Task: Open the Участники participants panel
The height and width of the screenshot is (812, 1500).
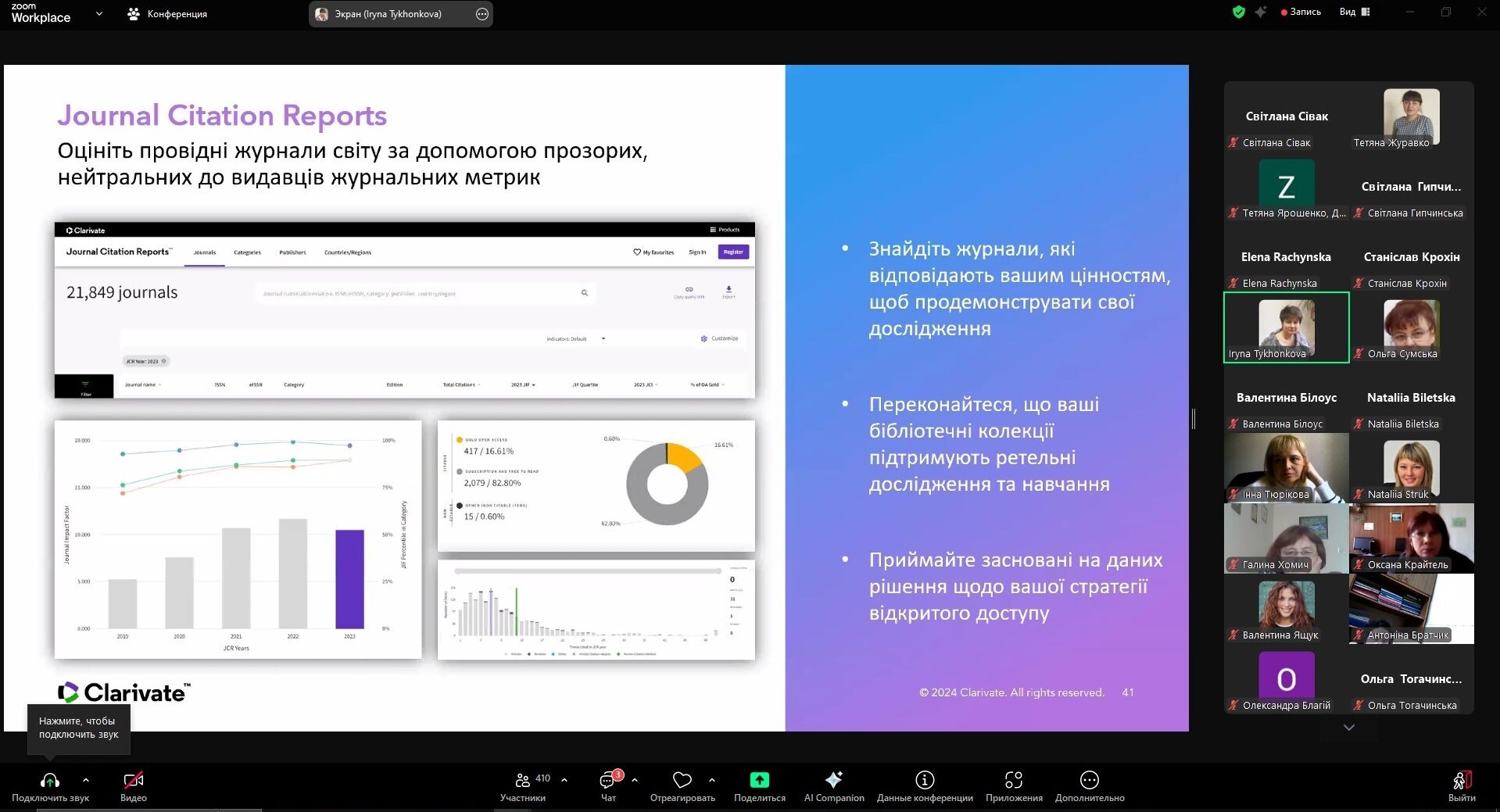Action: point(523,780)
